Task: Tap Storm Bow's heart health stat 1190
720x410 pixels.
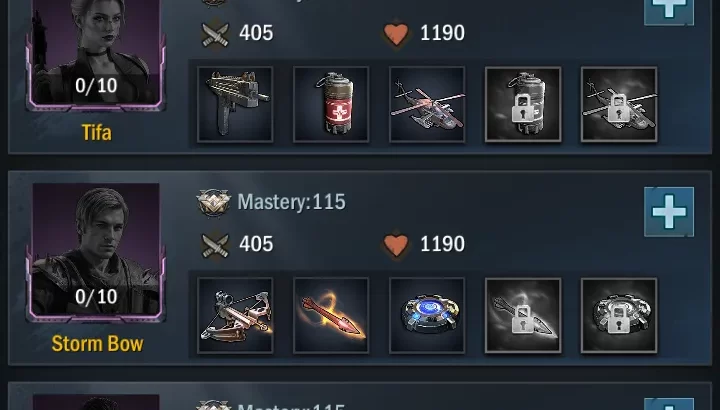Action: (x=423, y=244)
